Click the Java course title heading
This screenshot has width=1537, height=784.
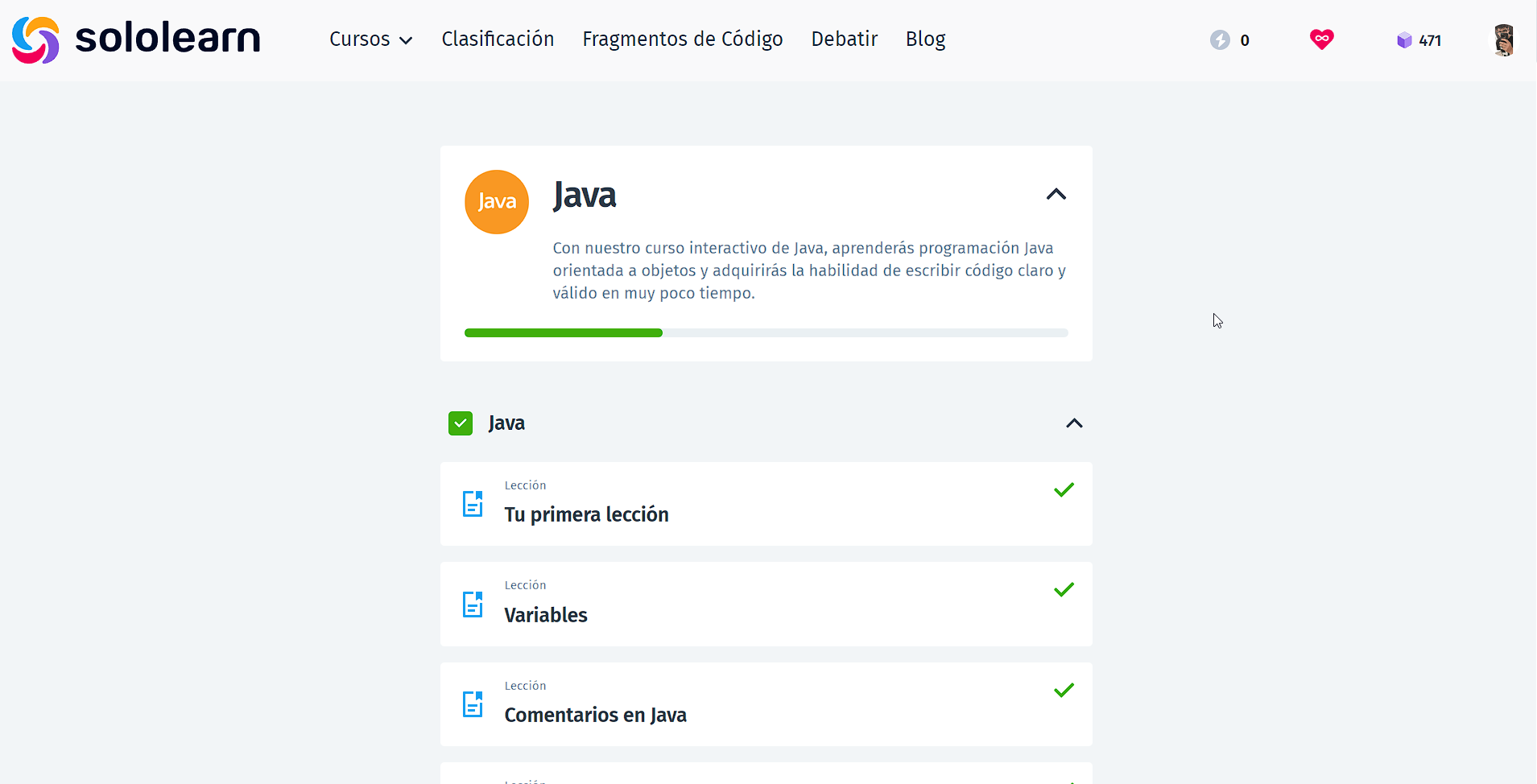click(585, 196)
